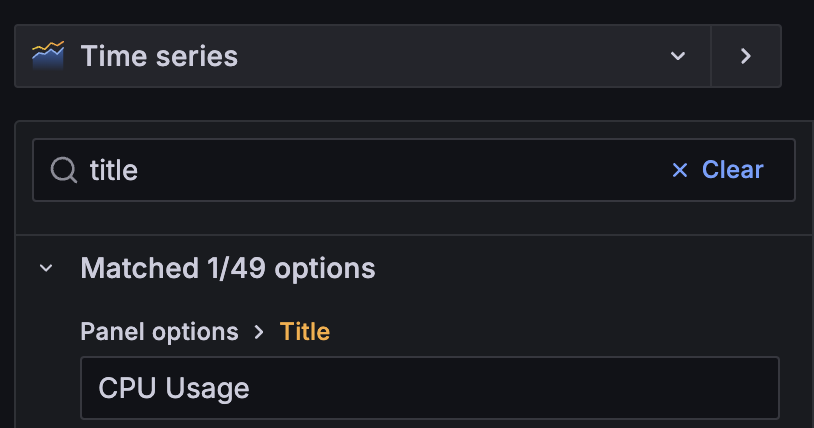The width and height of the screenshot is (814, 428).
Task: Click the Clear search link
Action: [x=718, y=170]
